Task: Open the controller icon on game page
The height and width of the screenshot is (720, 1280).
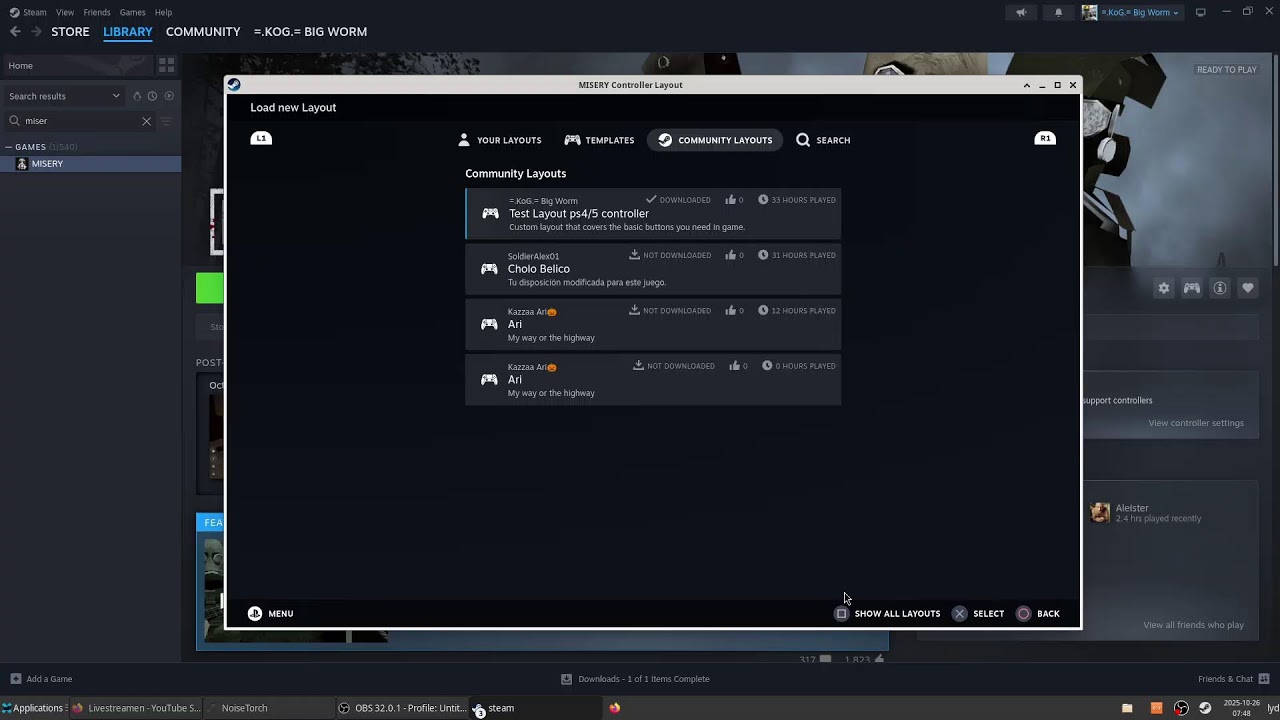Action: coord(1192,288)
